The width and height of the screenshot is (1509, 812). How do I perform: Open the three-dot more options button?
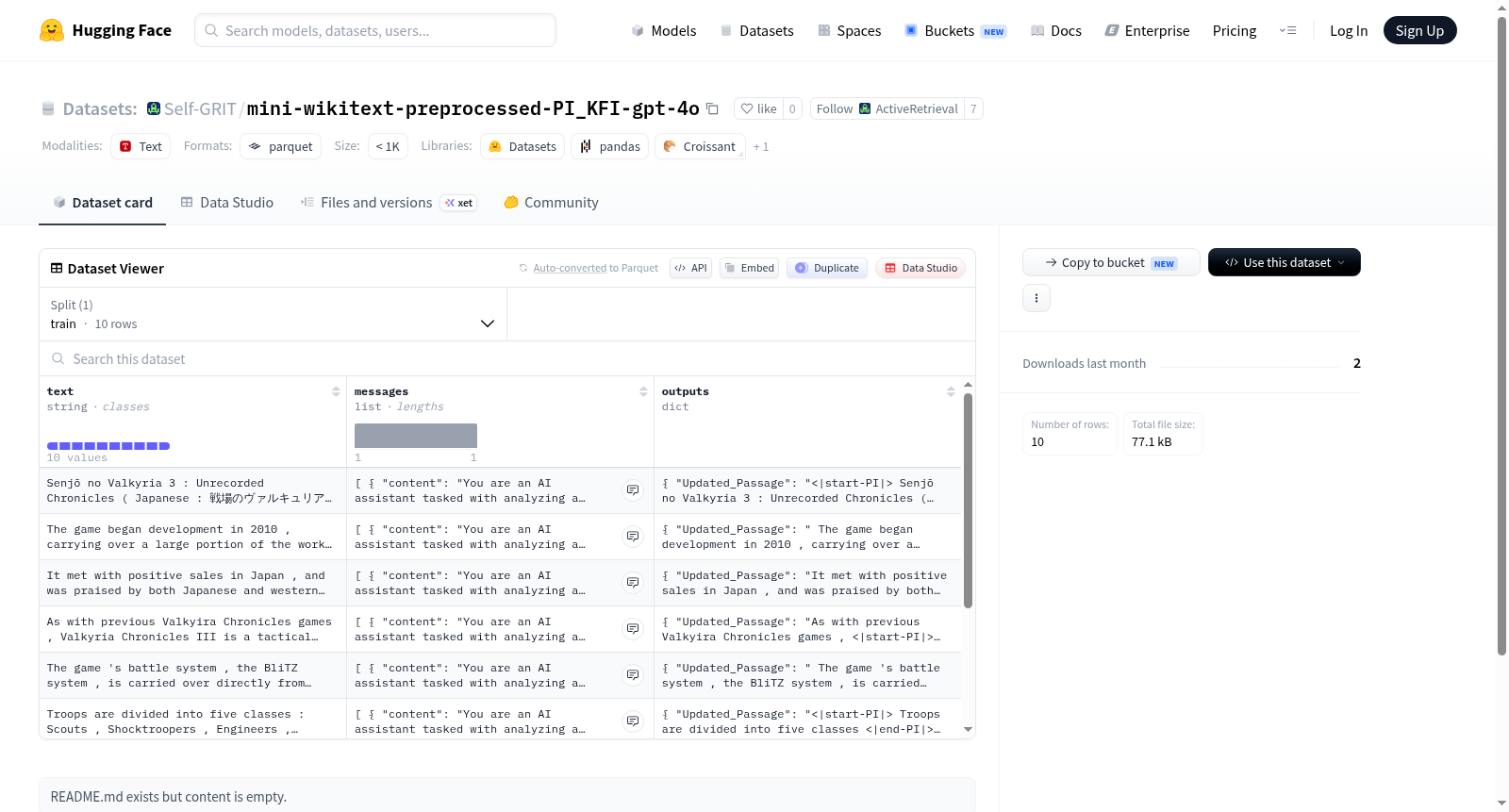pos(1036,298)
